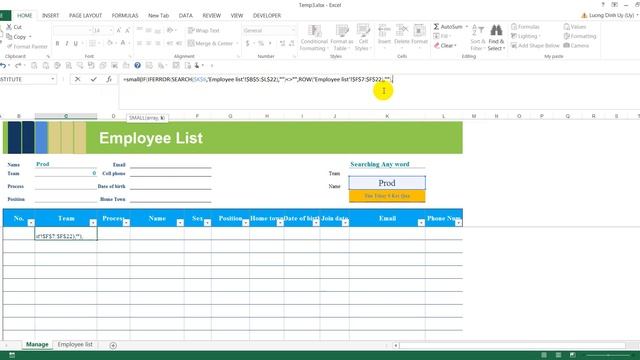Open the INSERT ribbon tab
This screenshot has width=640, height=360.
click(x=51, y=16)
